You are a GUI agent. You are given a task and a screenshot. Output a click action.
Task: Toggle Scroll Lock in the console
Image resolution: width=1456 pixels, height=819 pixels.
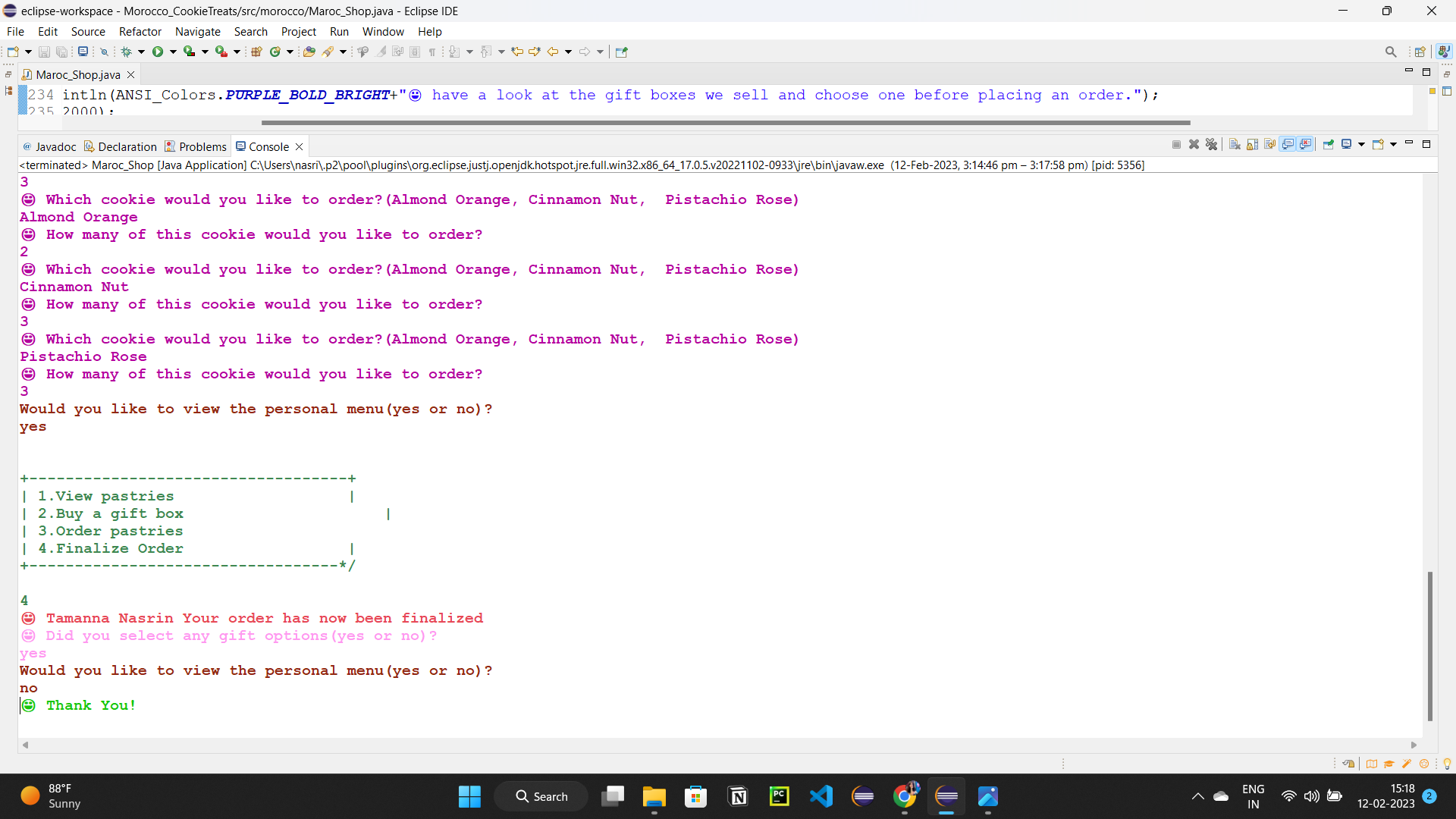1252,145
